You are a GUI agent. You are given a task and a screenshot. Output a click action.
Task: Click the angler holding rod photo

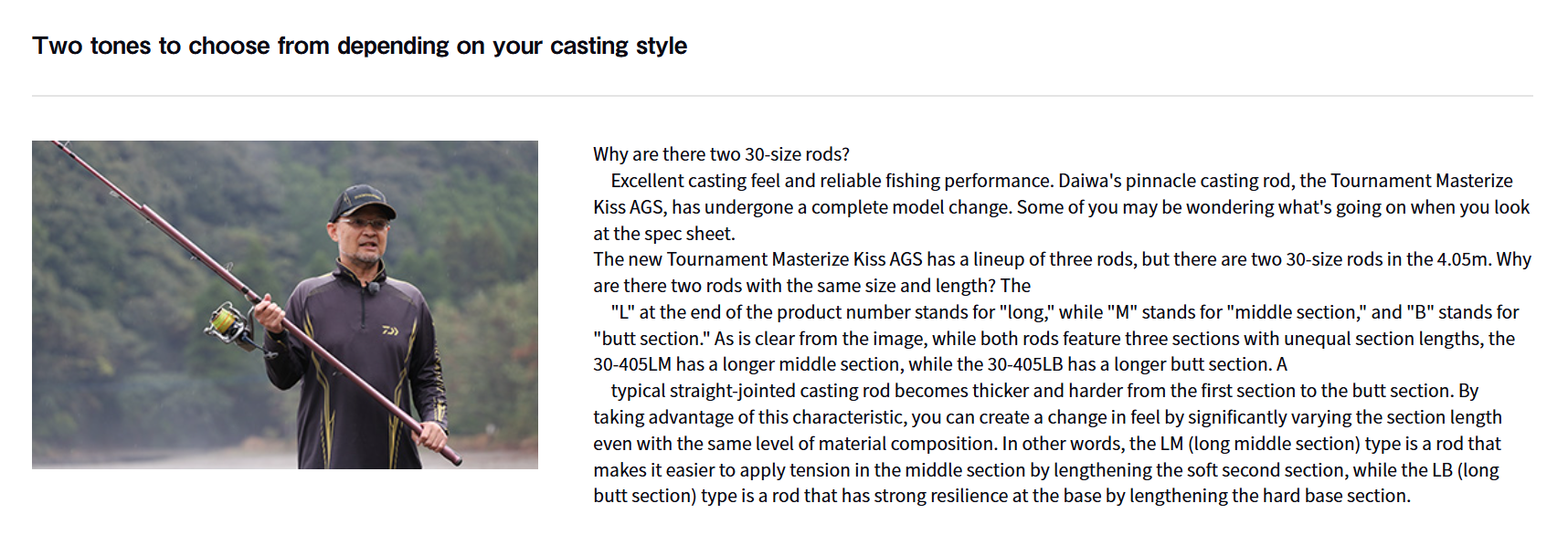click(284, 304)
